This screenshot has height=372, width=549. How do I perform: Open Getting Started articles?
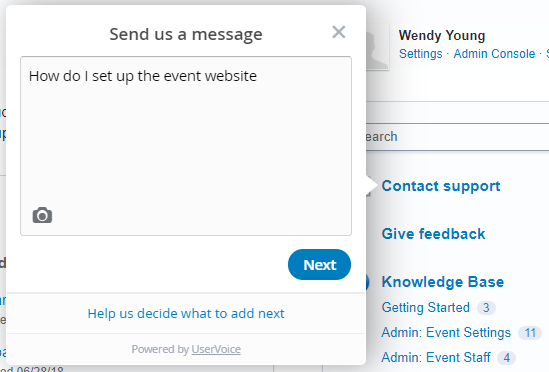[425, 308]
